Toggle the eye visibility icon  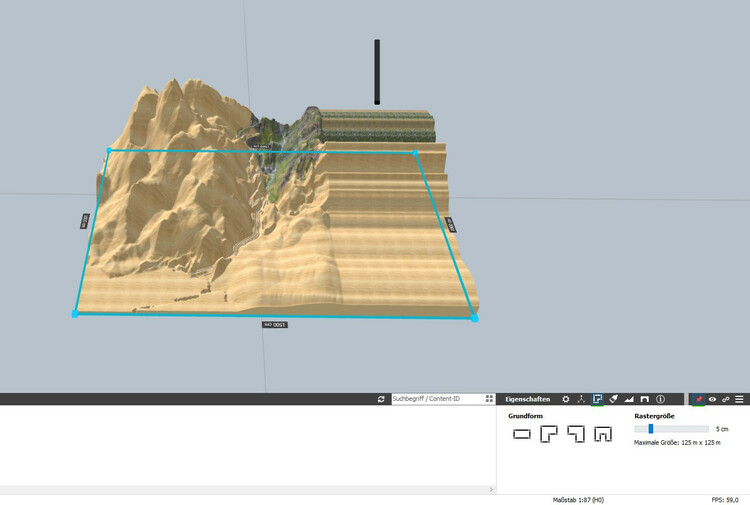point(712,399)
